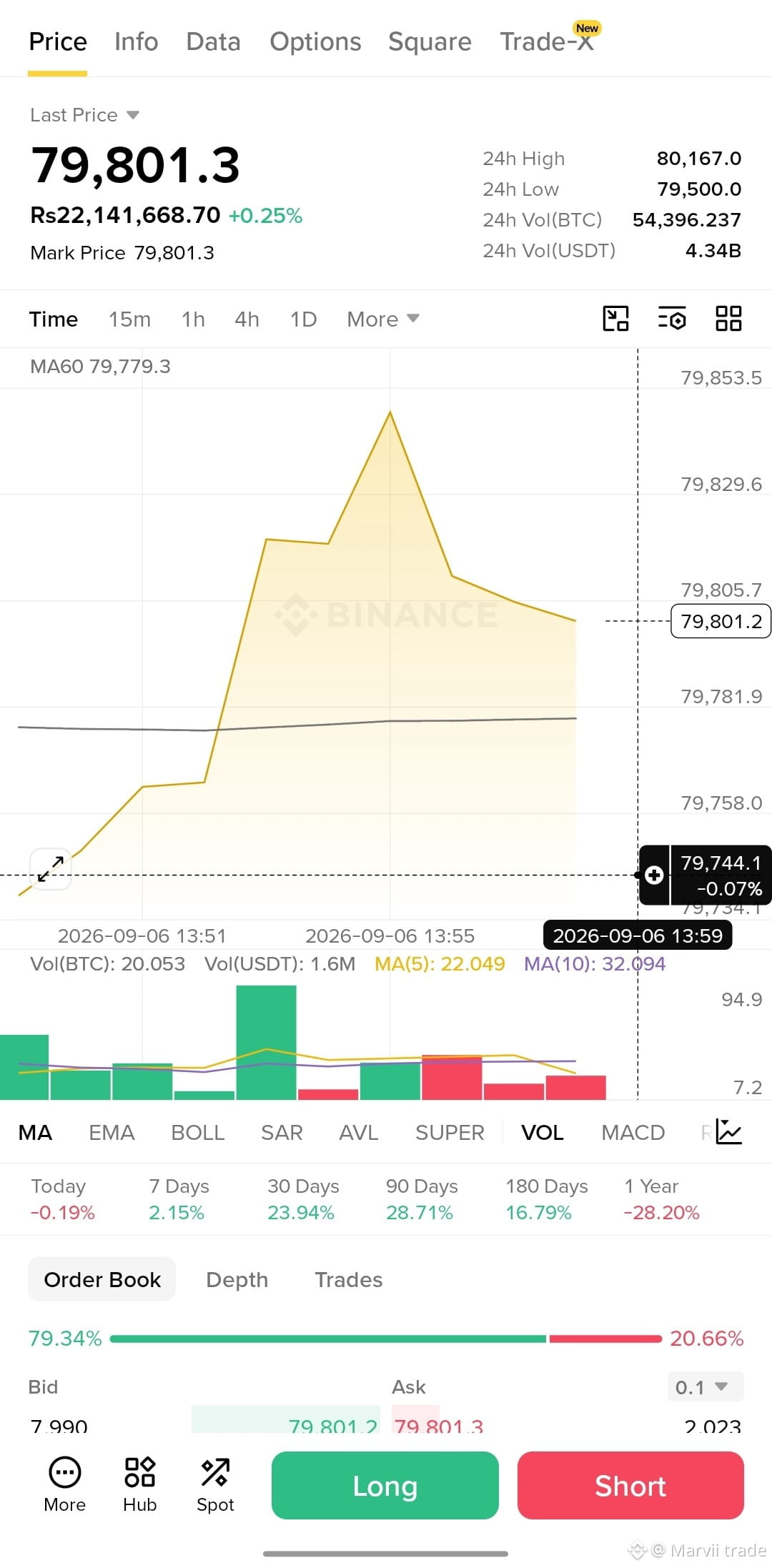Open the More menu icon at bottom
Screen dimensions: 772x1568
click(65, 1485)
